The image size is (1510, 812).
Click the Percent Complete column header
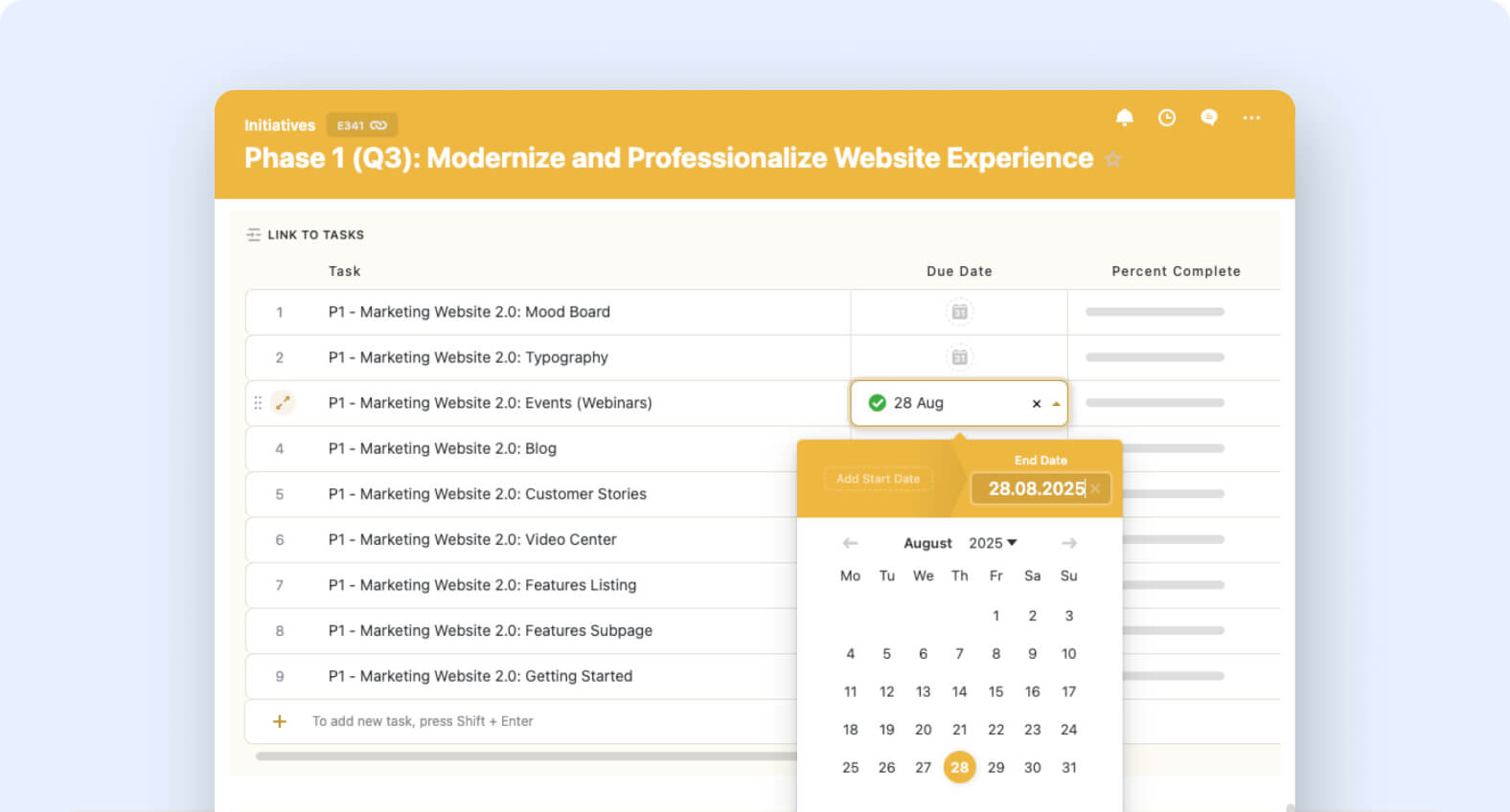1176,271
